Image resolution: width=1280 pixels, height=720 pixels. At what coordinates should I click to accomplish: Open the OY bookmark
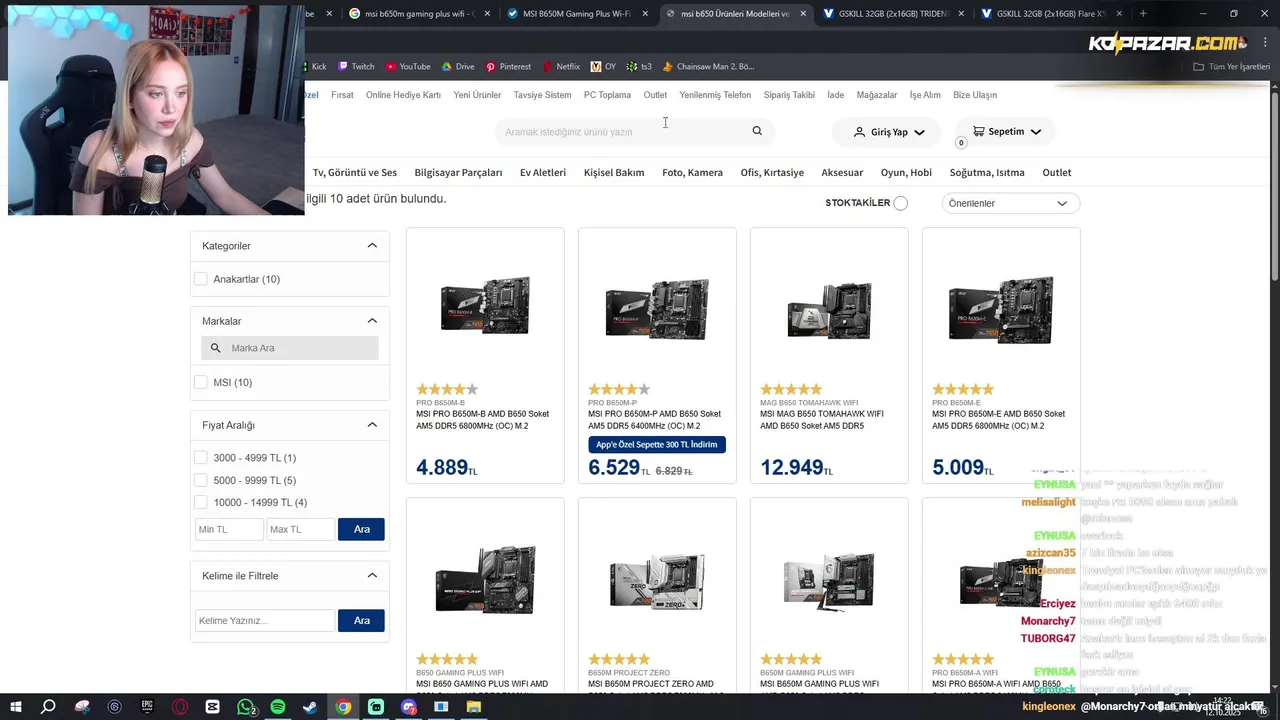[x=603, y=67]
